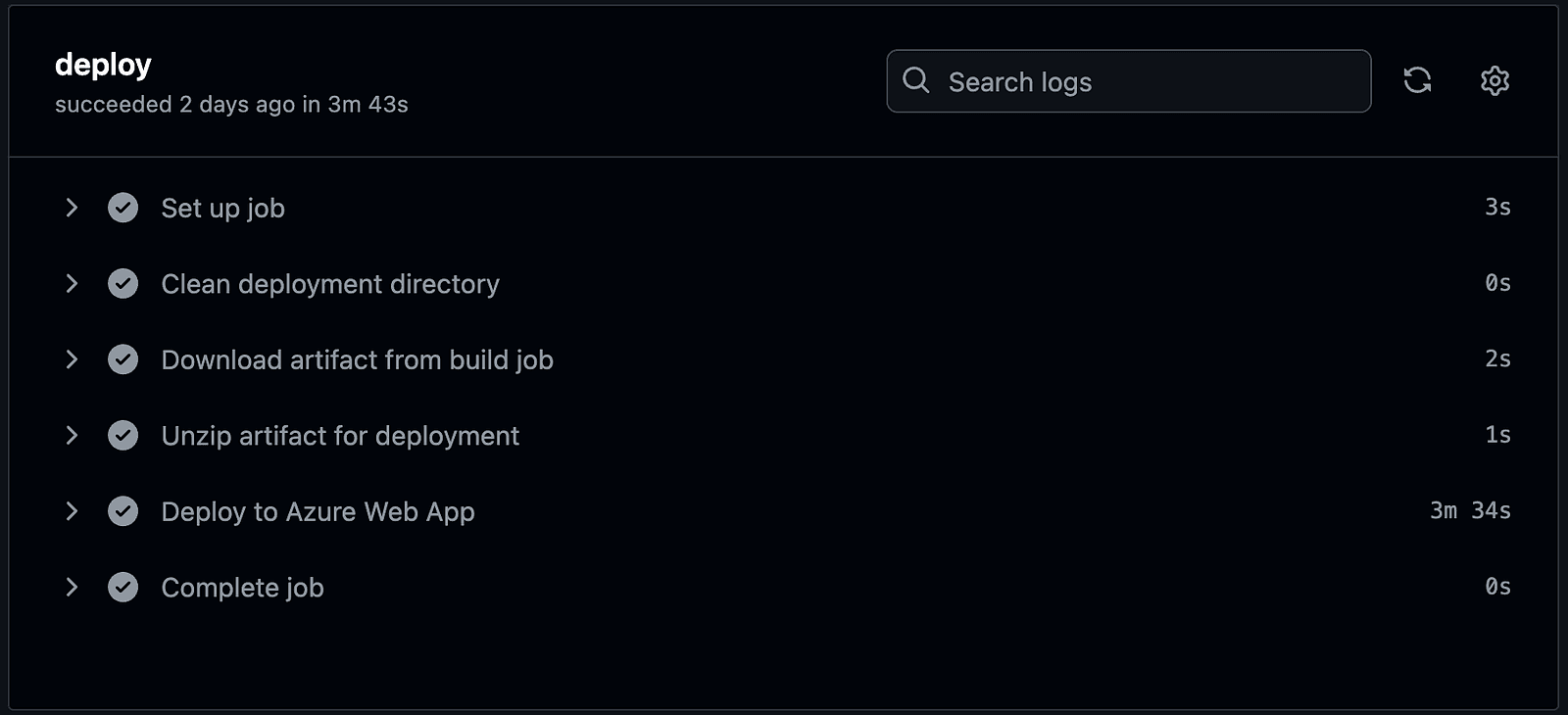Select the Unzip artifact for deployment label

340,436
